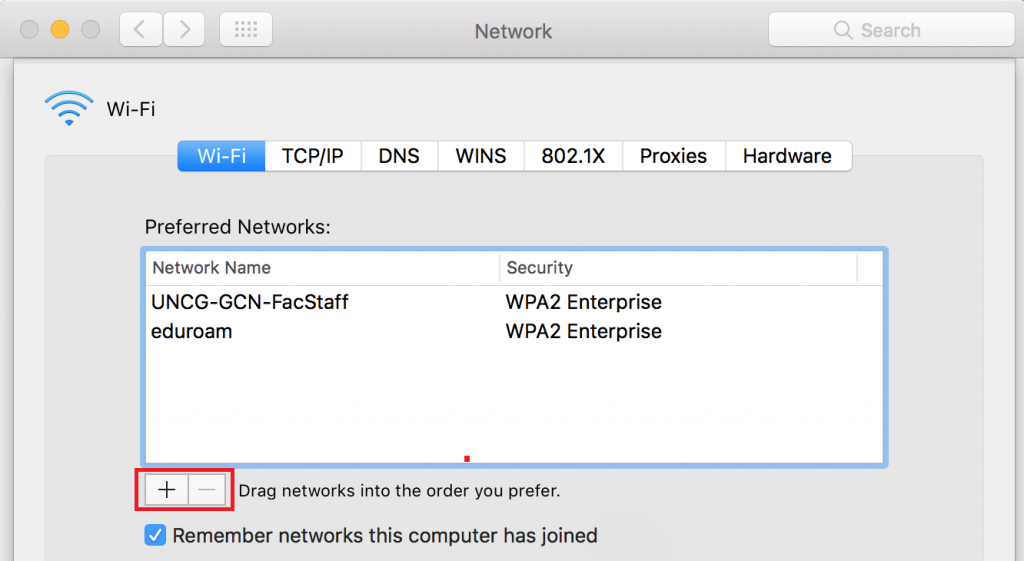The width and height of the screenshot is (1024, 561).
Task: Open the 802.1X tab
Action: [574, 156]
